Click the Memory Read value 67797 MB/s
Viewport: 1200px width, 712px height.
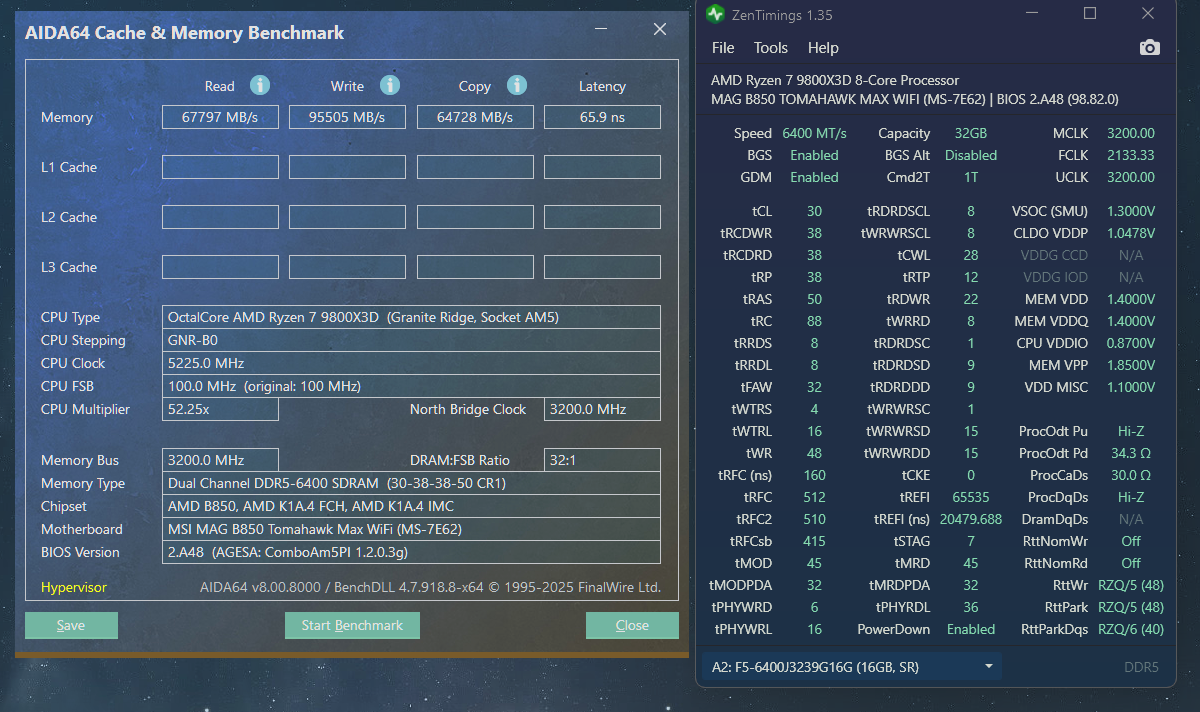point(220,117)
